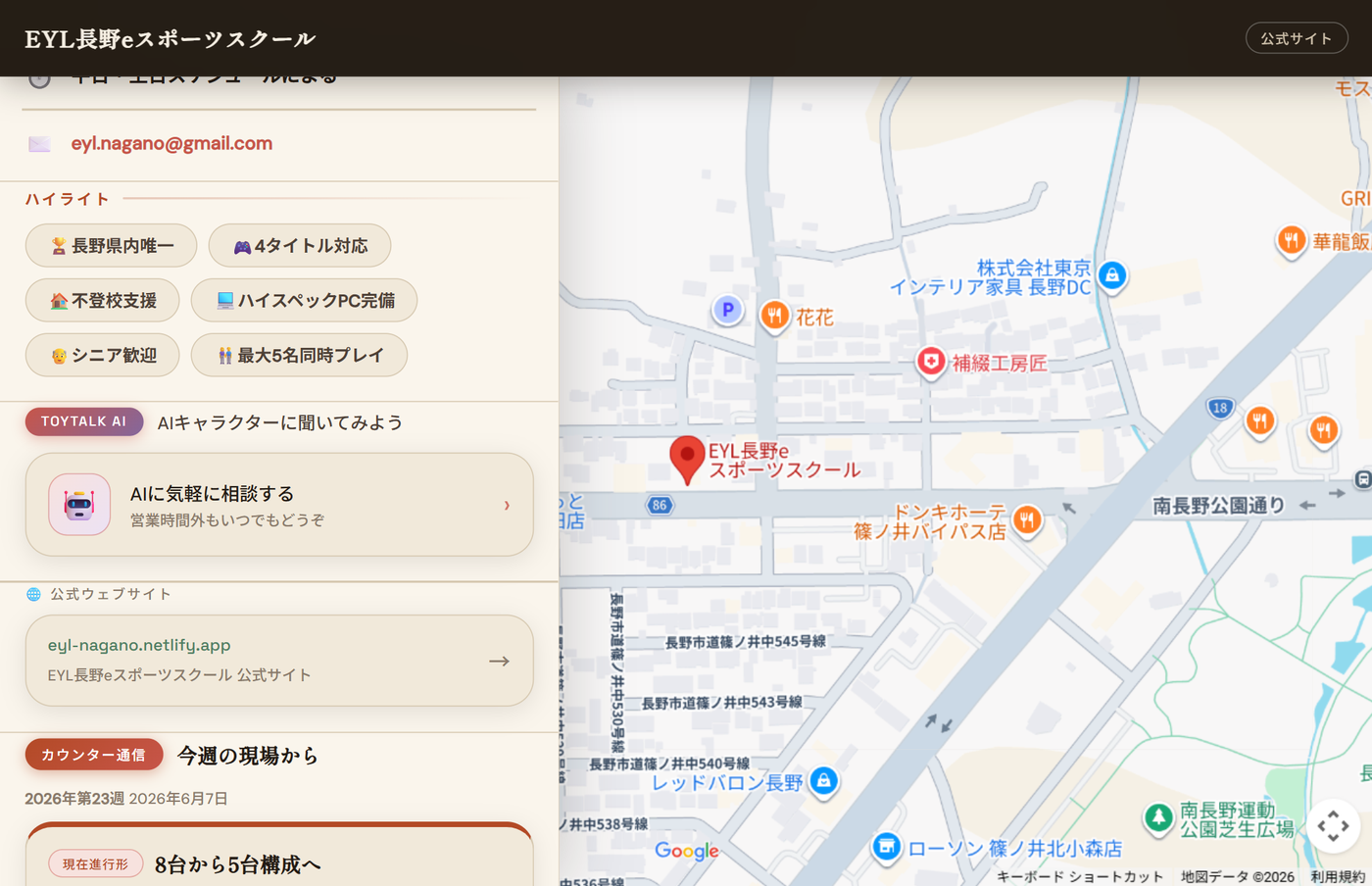Open 利用規約 link on the map
This screenshot has width=1372, height=886.
pos(1338,877)
